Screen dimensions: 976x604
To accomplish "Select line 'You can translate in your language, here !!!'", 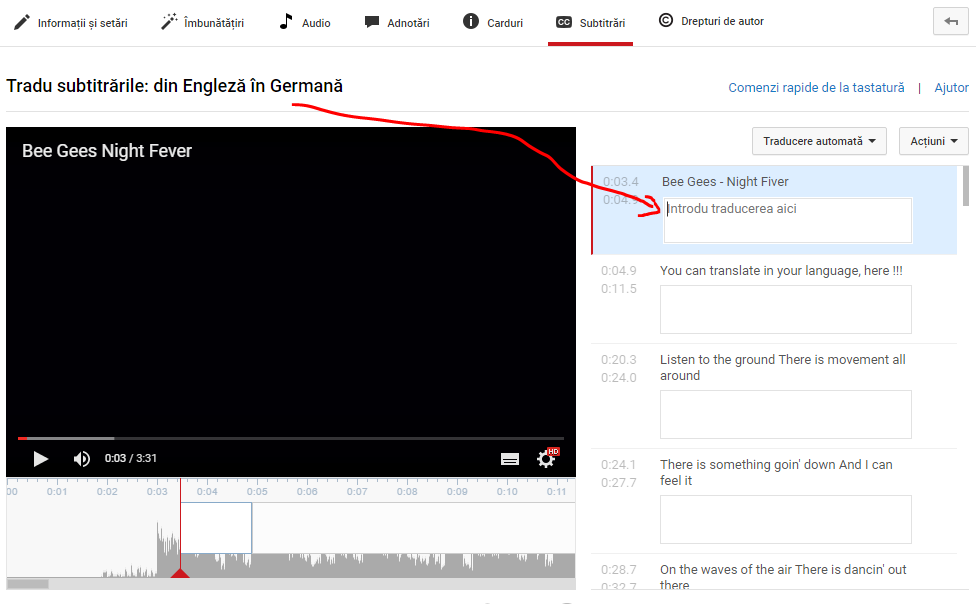I will tap(781, 271).
